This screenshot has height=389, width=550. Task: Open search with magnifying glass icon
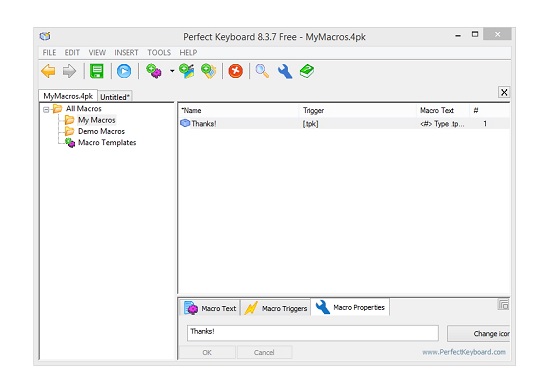tap(262, 71)
